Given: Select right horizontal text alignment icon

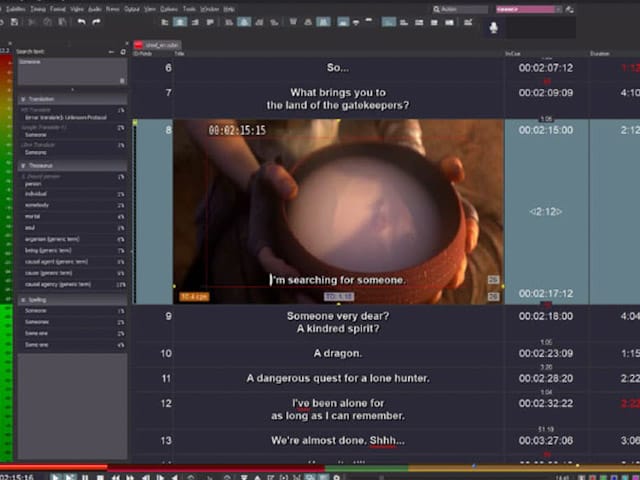Looking at the screenshot, I should click(x=195, y=22).
